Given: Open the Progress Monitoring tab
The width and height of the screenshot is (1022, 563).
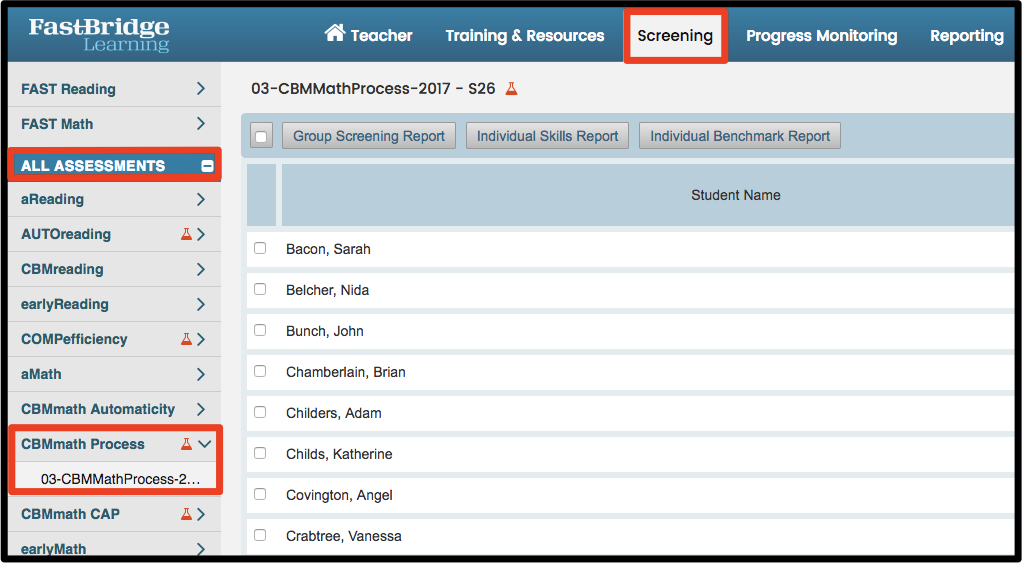Looking at the screenshot, I should click(x=821, y=35).
